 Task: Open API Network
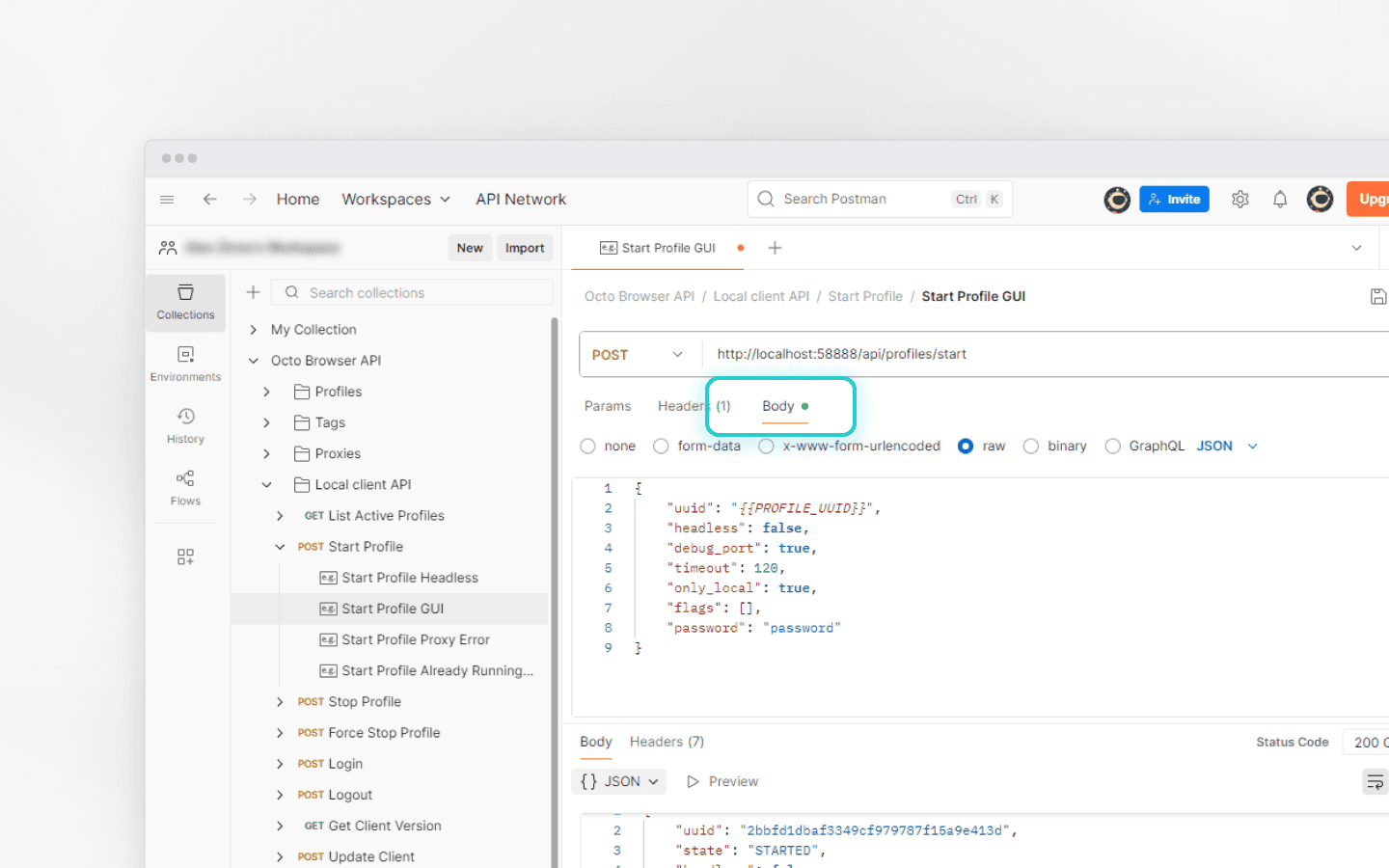(x=521, y=200)
